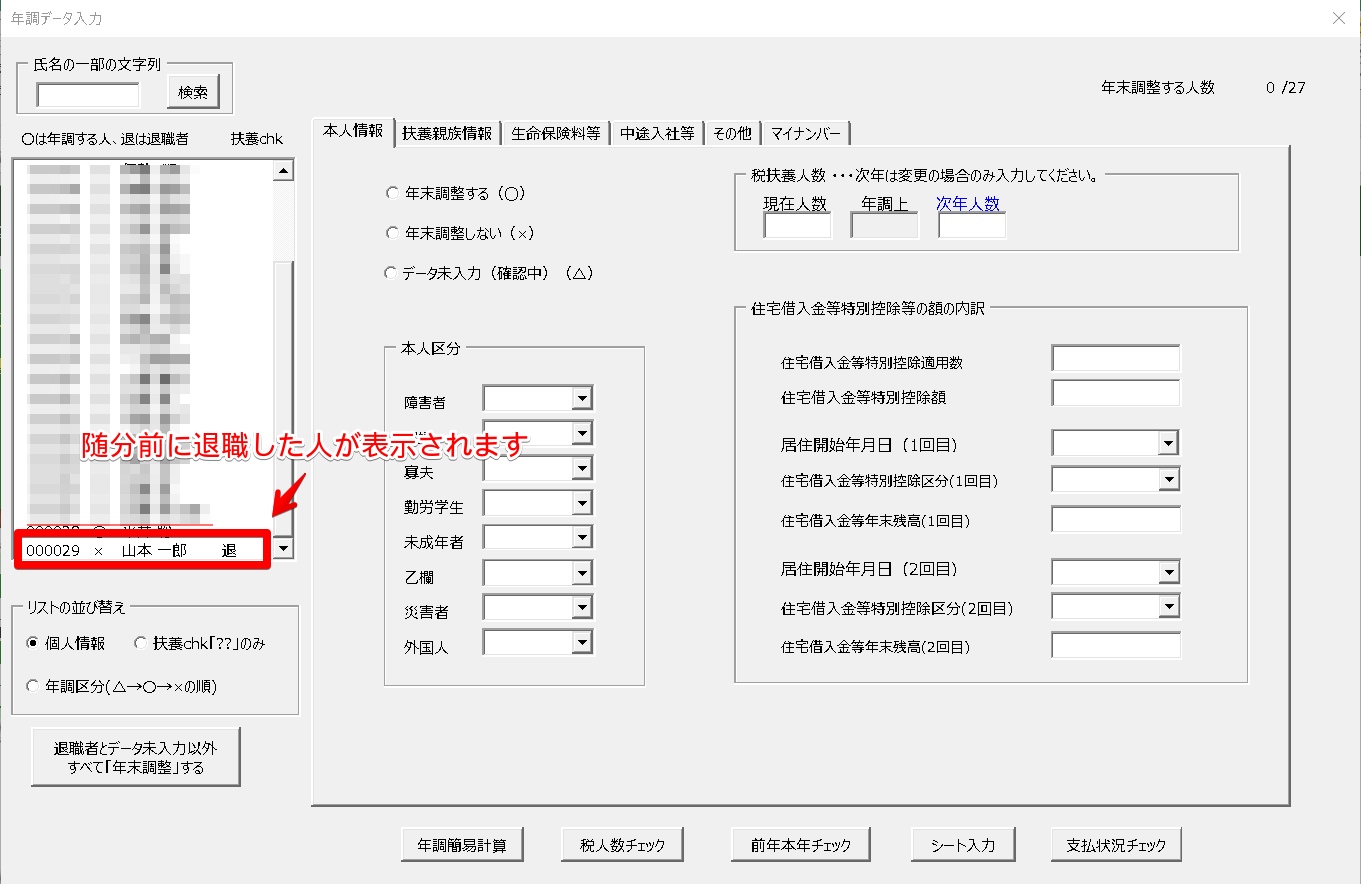The width and height of the screenshot is (1361, 884).
Task: Click the employee list scrollbar thumb
Action: coord(284,397)
